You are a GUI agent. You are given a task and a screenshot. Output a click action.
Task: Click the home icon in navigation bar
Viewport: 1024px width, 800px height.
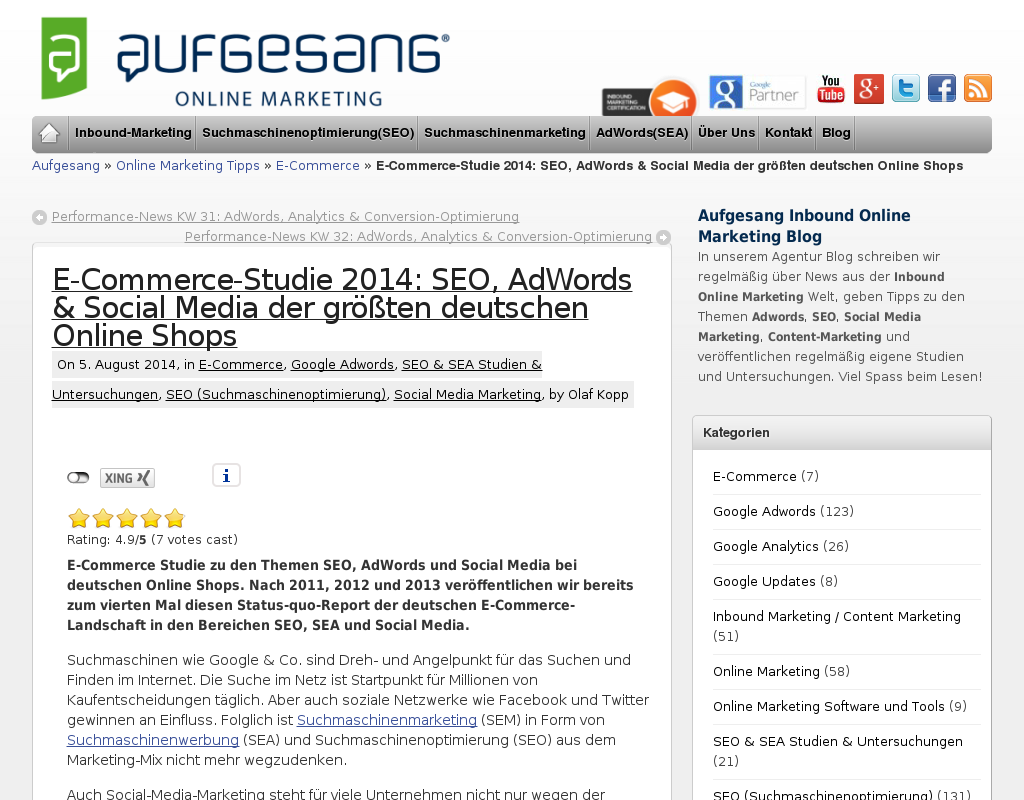[50, 133]
